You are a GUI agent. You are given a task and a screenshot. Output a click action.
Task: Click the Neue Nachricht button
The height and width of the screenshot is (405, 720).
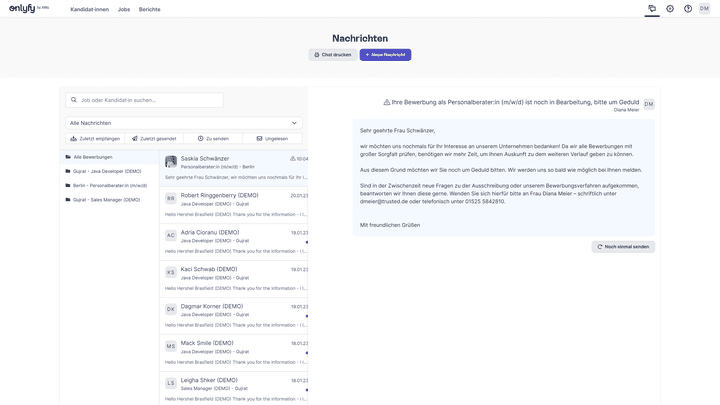[x=385, y=55]
